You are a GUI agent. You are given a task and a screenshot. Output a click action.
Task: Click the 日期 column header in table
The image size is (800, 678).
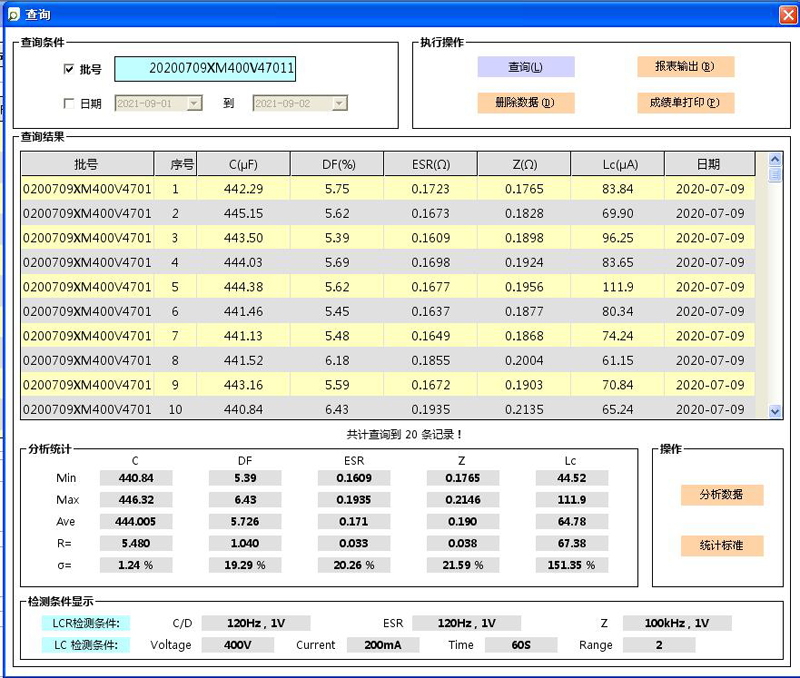point(709,164)
